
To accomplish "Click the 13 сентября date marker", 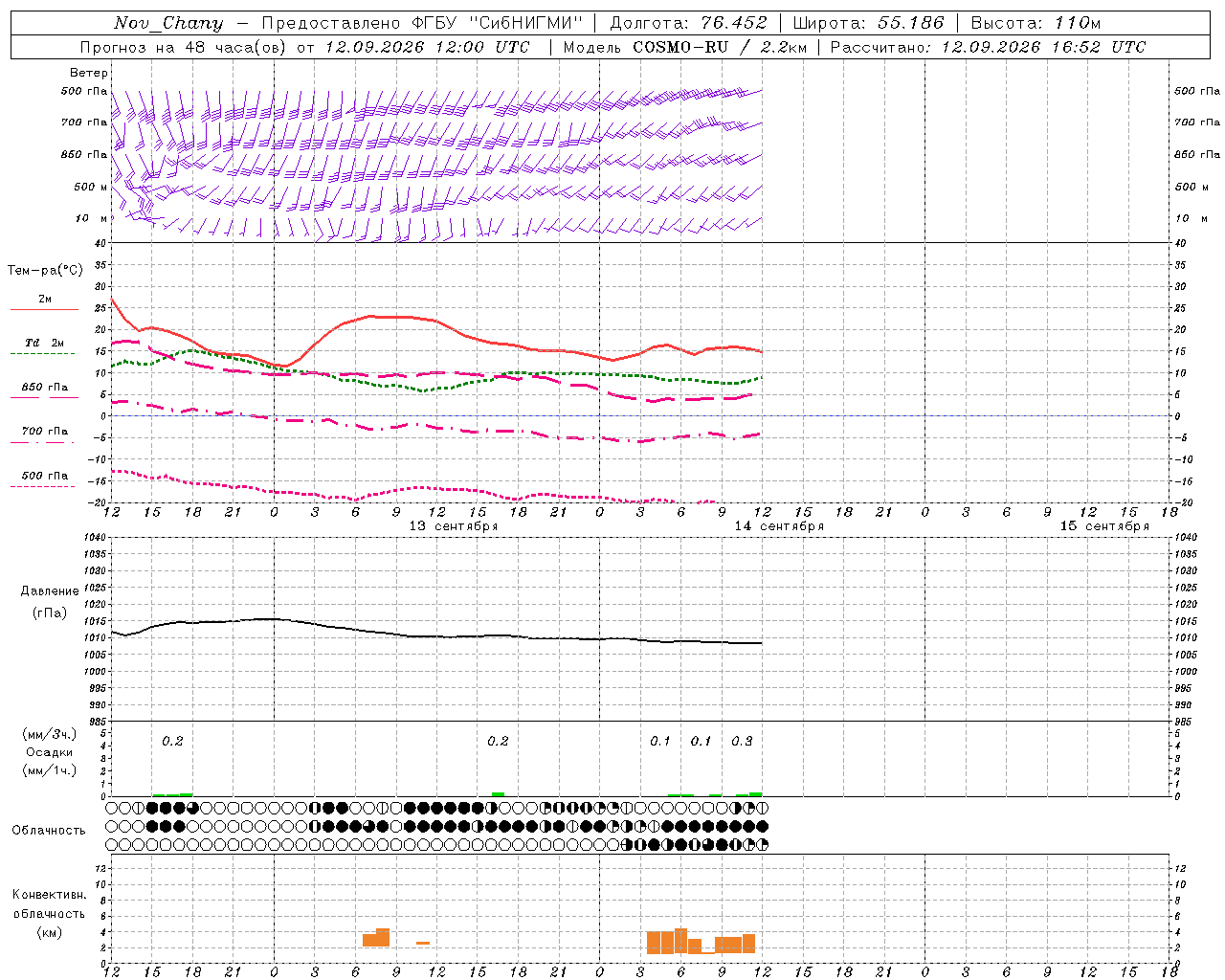I will 454,526.
